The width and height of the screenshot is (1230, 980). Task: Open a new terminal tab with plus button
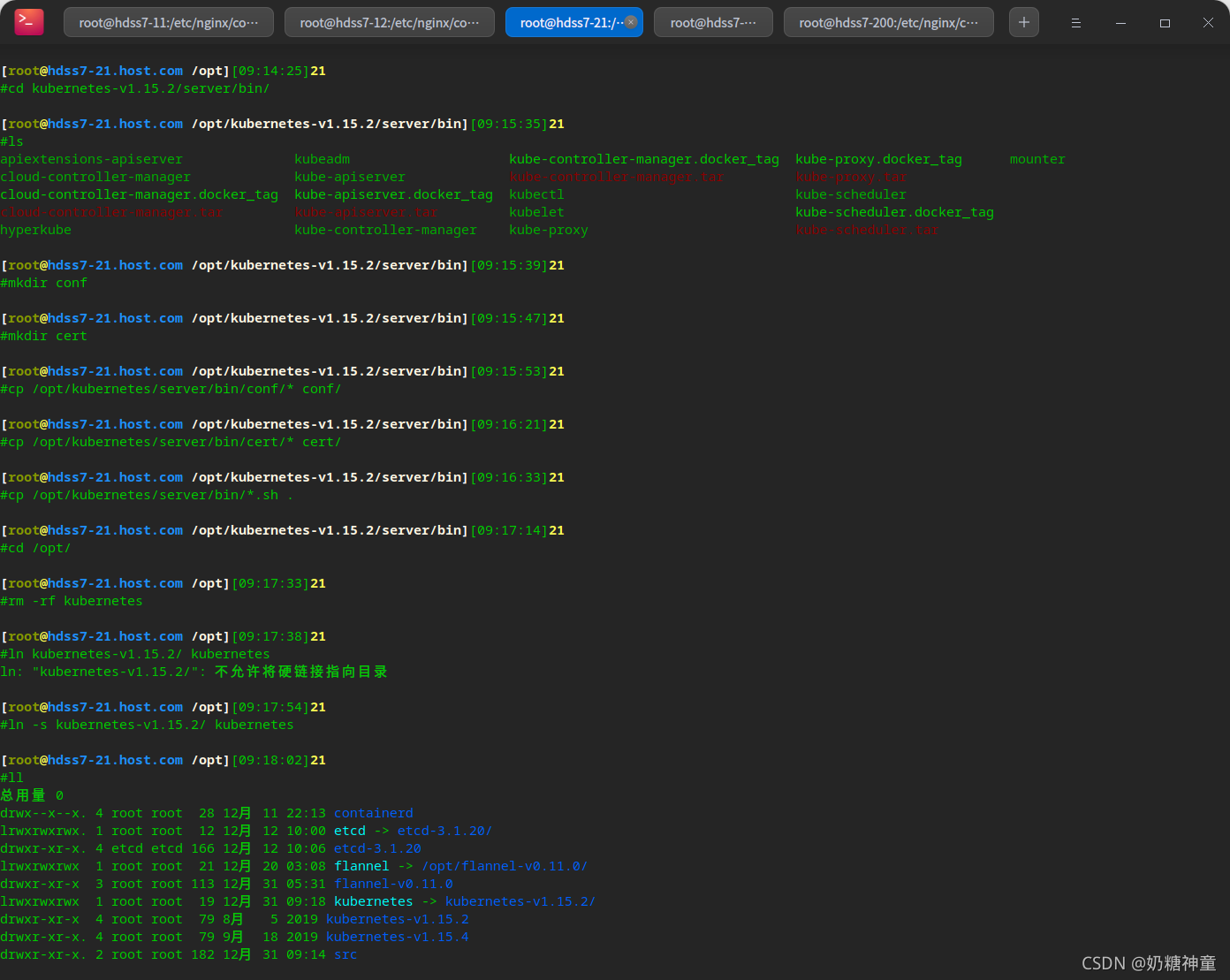(1024, 22)
